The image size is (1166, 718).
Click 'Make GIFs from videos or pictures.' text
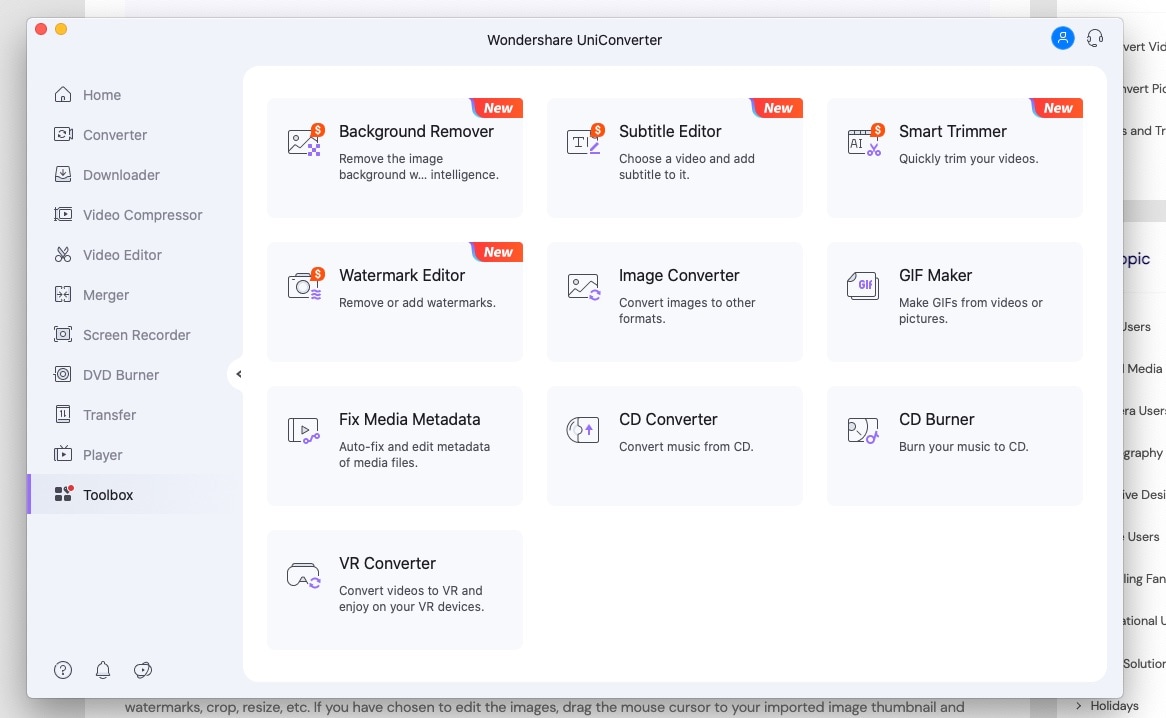click(x=970, y=311)
